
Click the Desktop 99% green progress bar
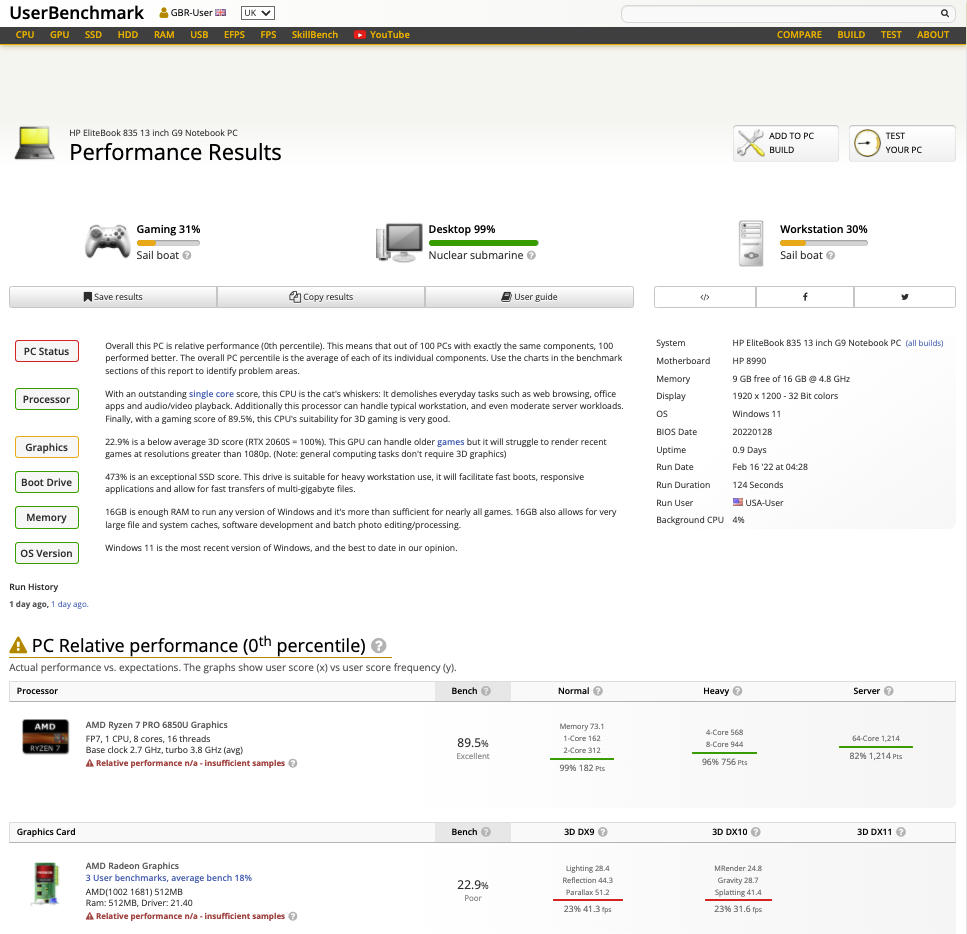pyautogui.click(x=483, y=243)
